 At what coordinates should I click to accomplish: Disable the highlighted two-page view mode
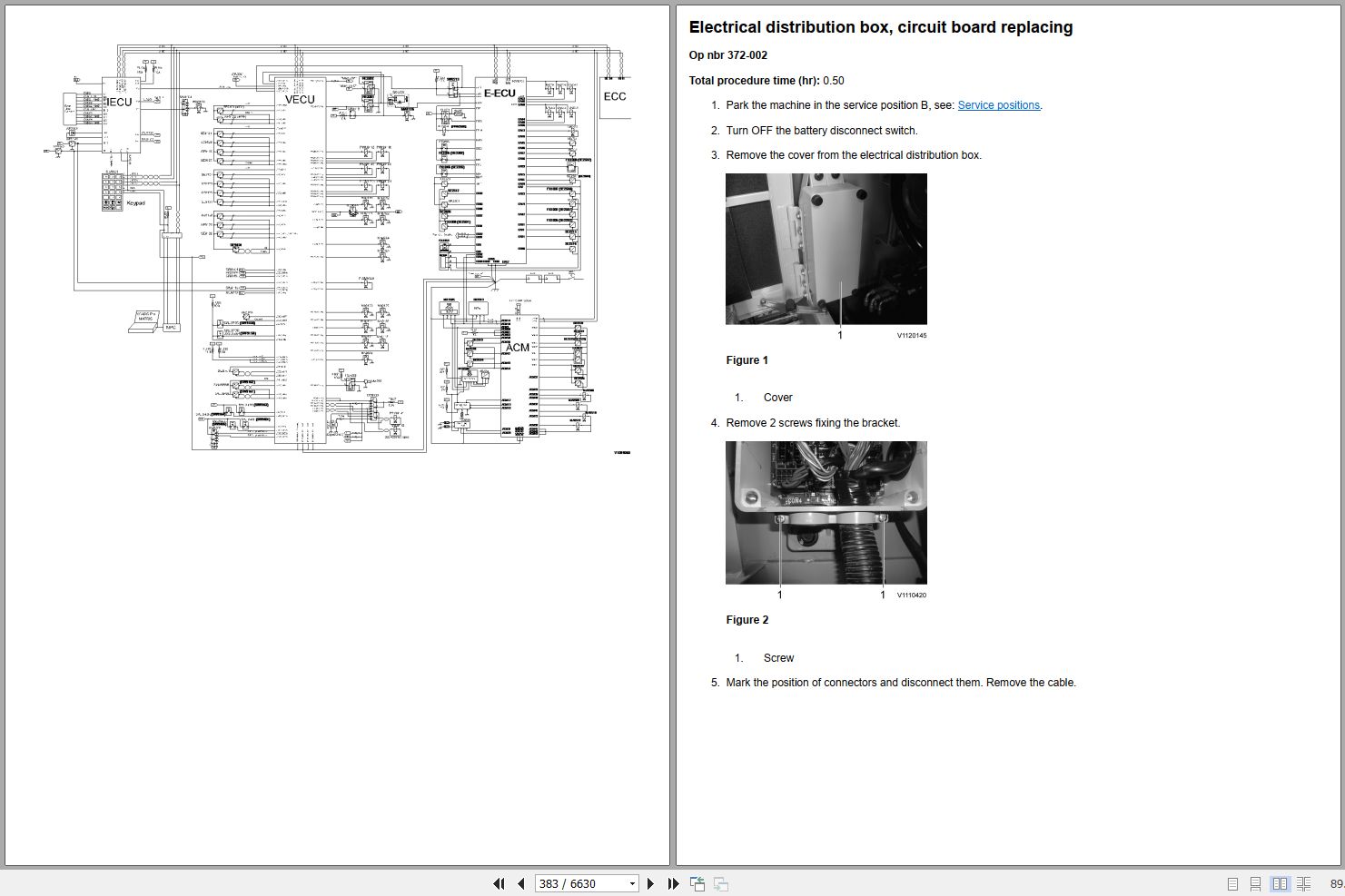[x=1281, y=883]
